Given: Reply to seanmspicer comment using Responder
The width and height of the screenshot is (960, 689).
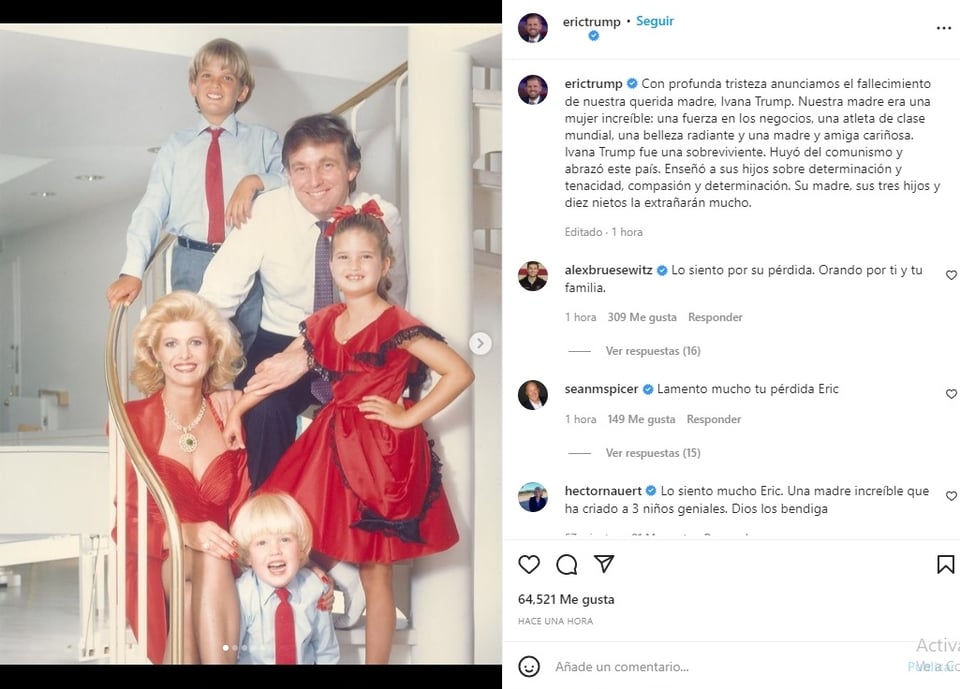Looking at the screenshot, I should (x=714, y=420).
